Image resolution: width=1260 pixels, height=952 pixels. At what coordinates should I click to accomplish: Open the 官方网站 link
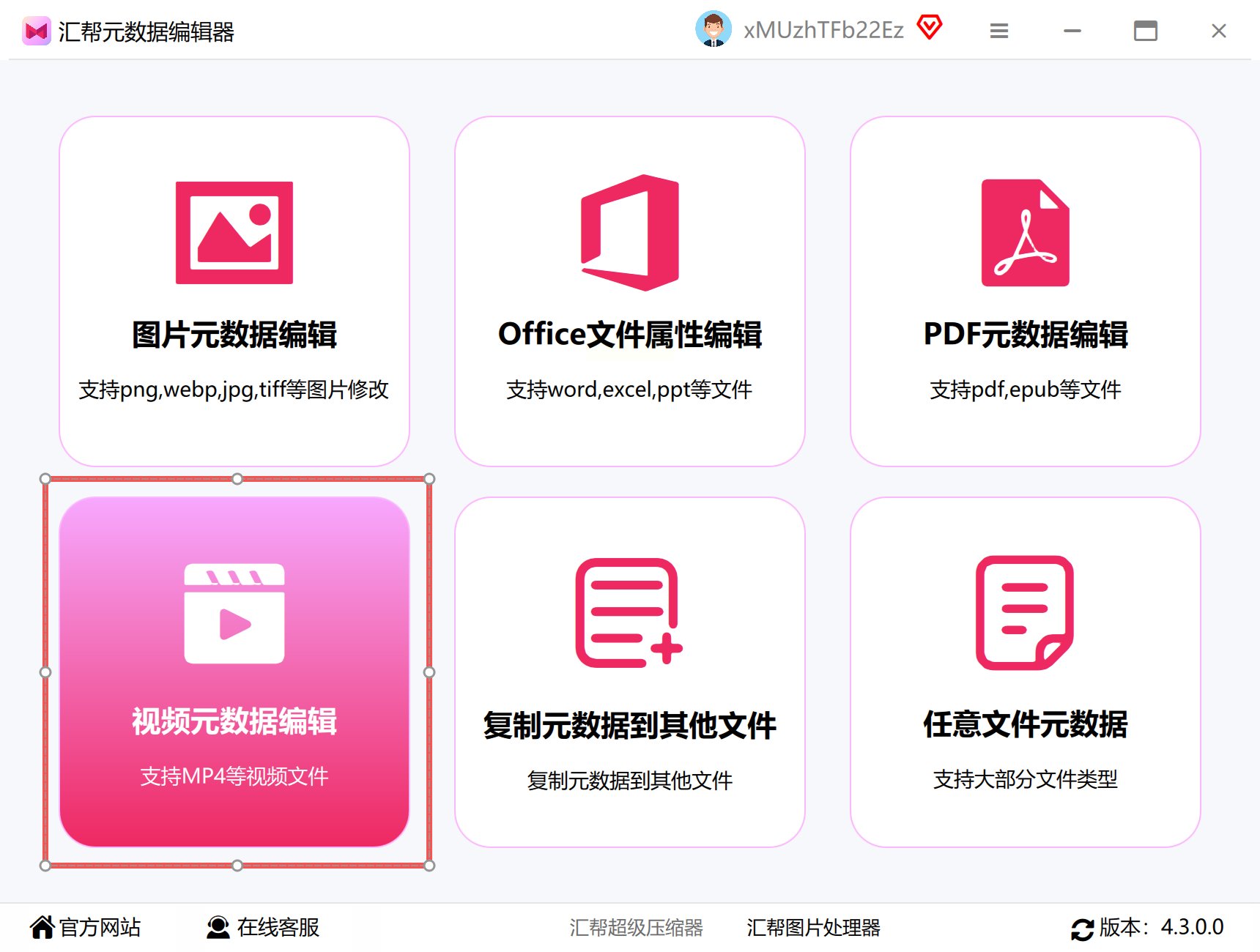tap(100, 927)
